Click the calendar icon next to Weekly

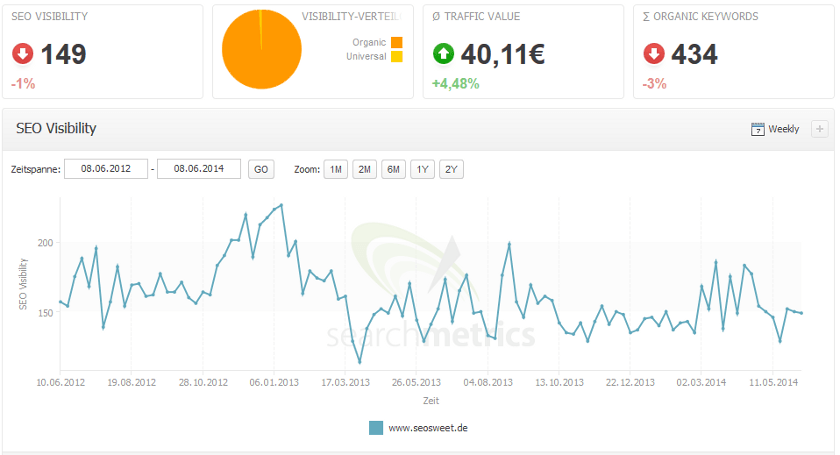point(757,129)
